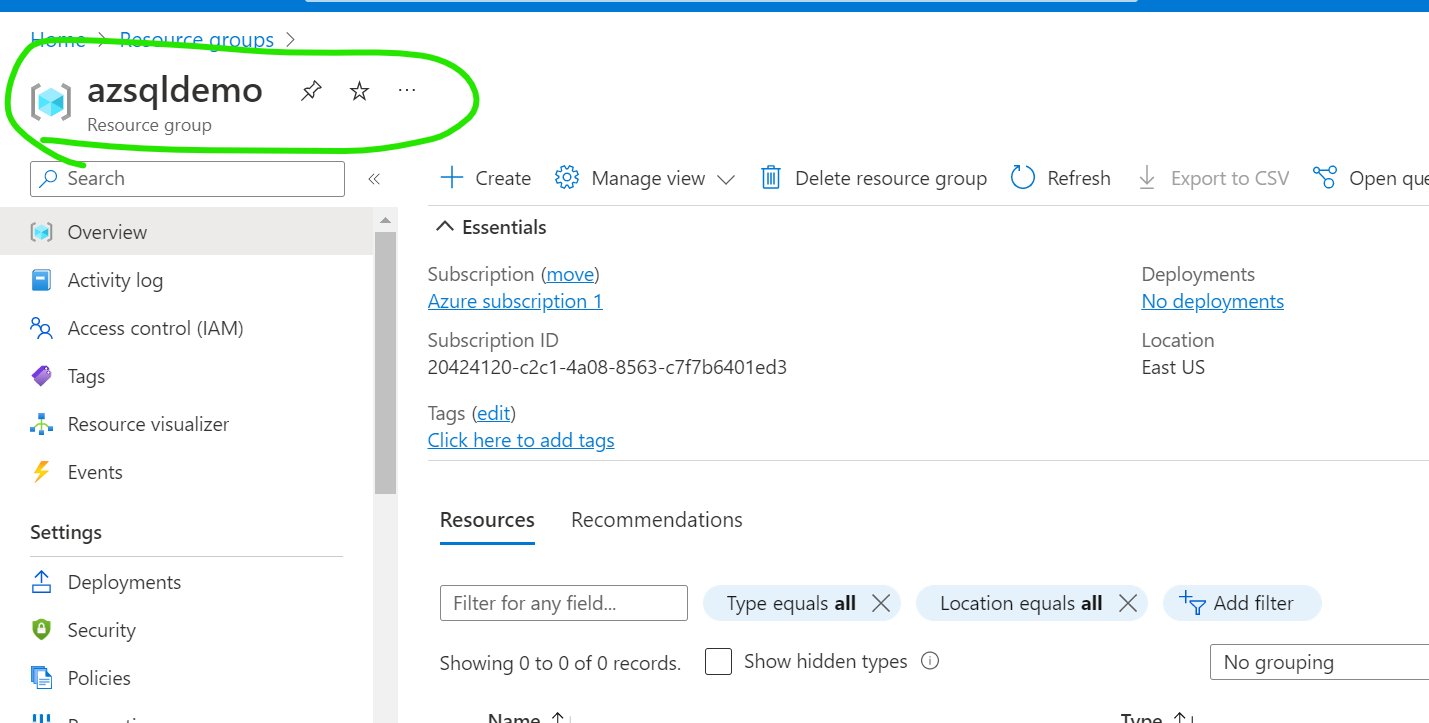Mark azsqldemo as favorite with star icon
Viewport: 1429px width, 723px height.
[359, 92]
